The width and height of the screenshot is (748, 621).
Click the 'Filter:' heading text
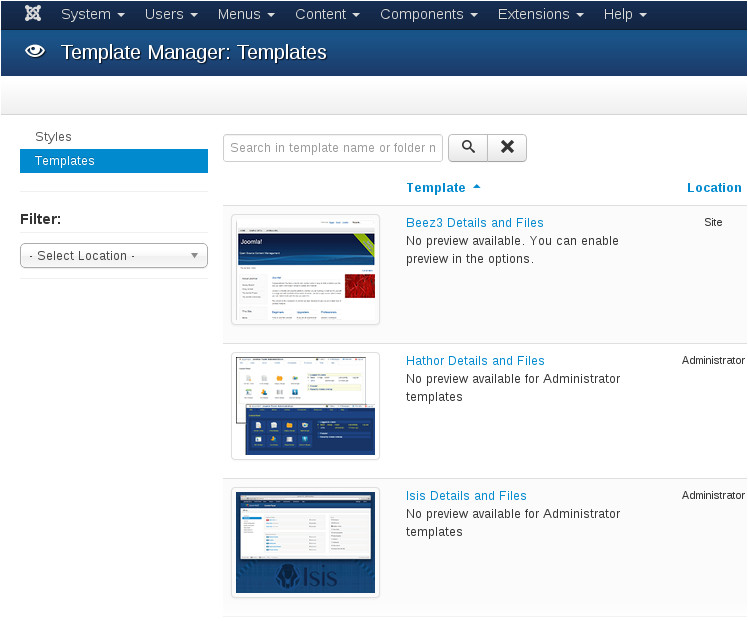(x=41, y=219)
